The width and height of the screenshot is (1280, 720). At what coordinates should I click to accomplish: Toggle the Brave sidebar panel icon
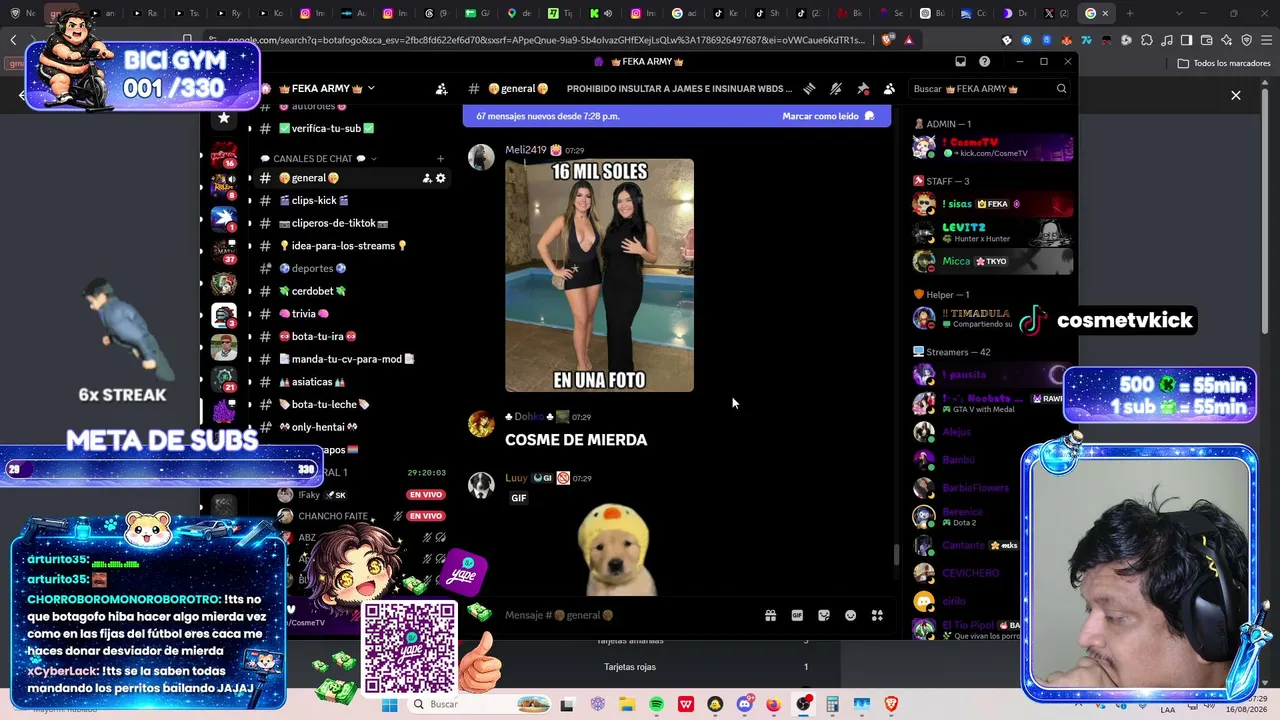coord(1186,40)
